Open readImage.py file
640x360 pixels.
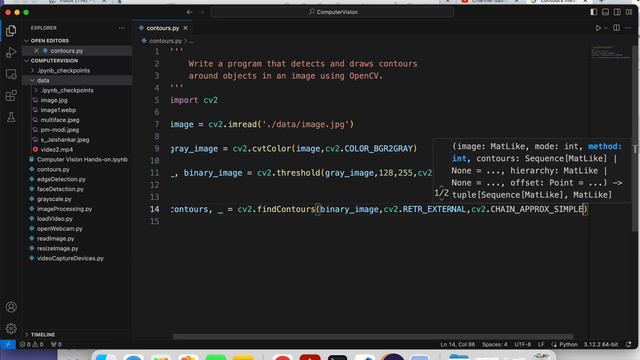(56, 238)
